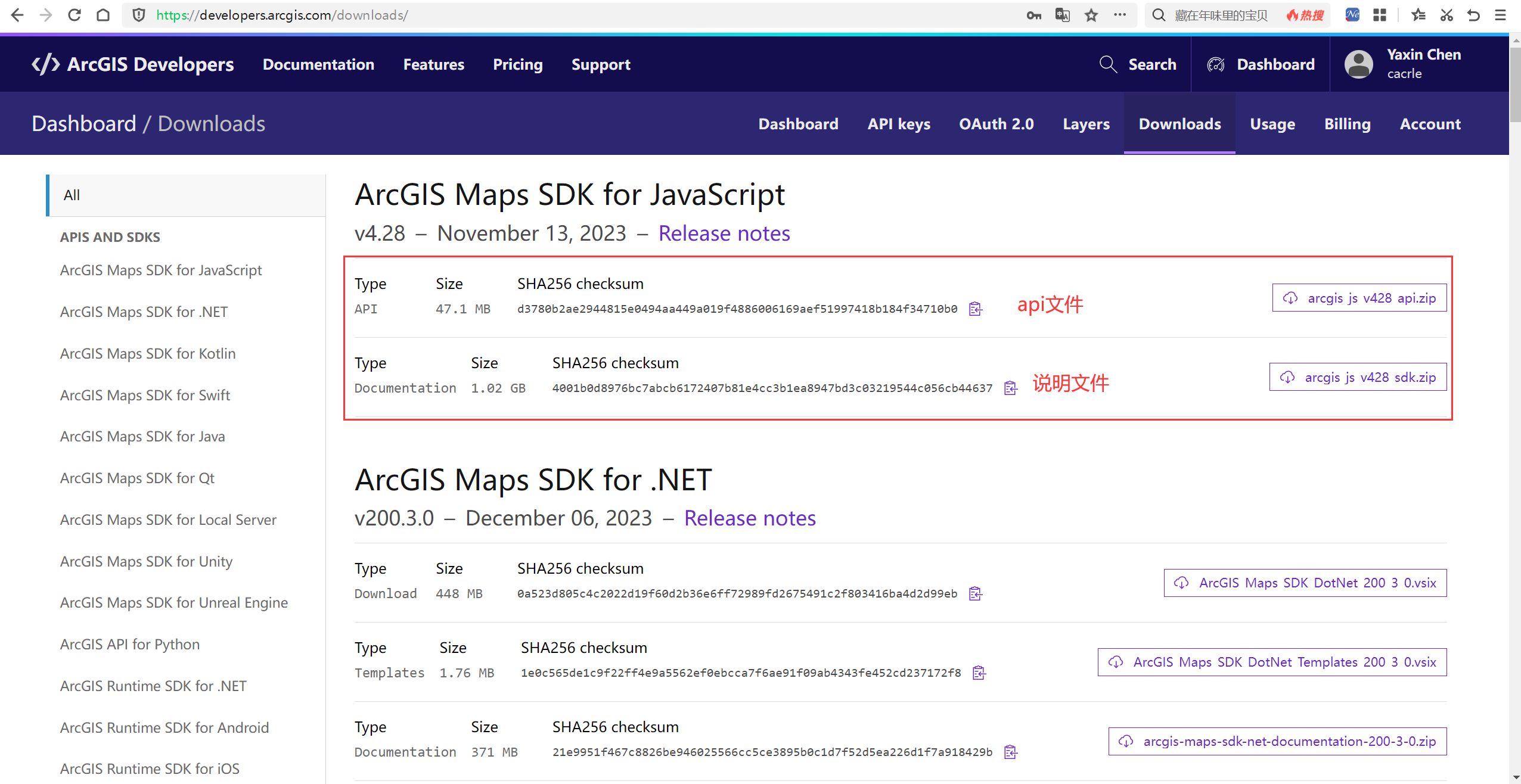Click the Dashboard breadcrumb link
This screenshot has height=784, width=1521.
tap(83, 123)
